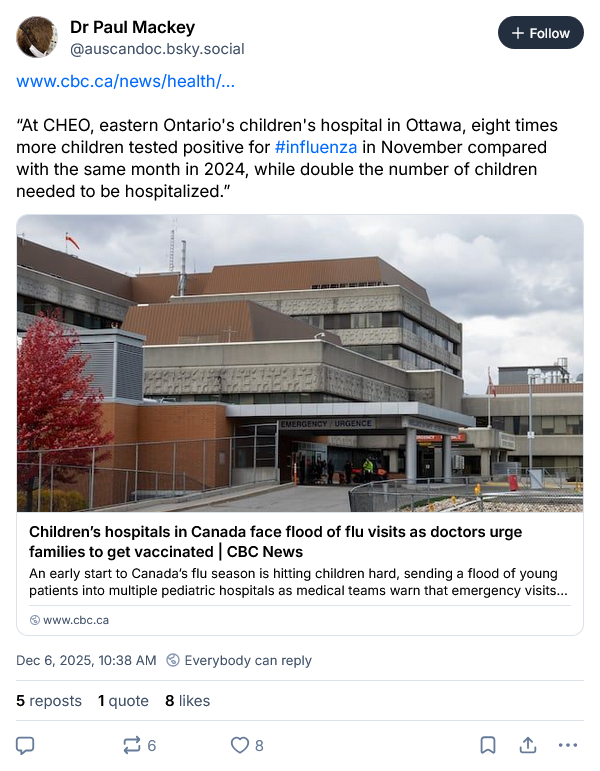Open the share post icon

click(527, 745)
